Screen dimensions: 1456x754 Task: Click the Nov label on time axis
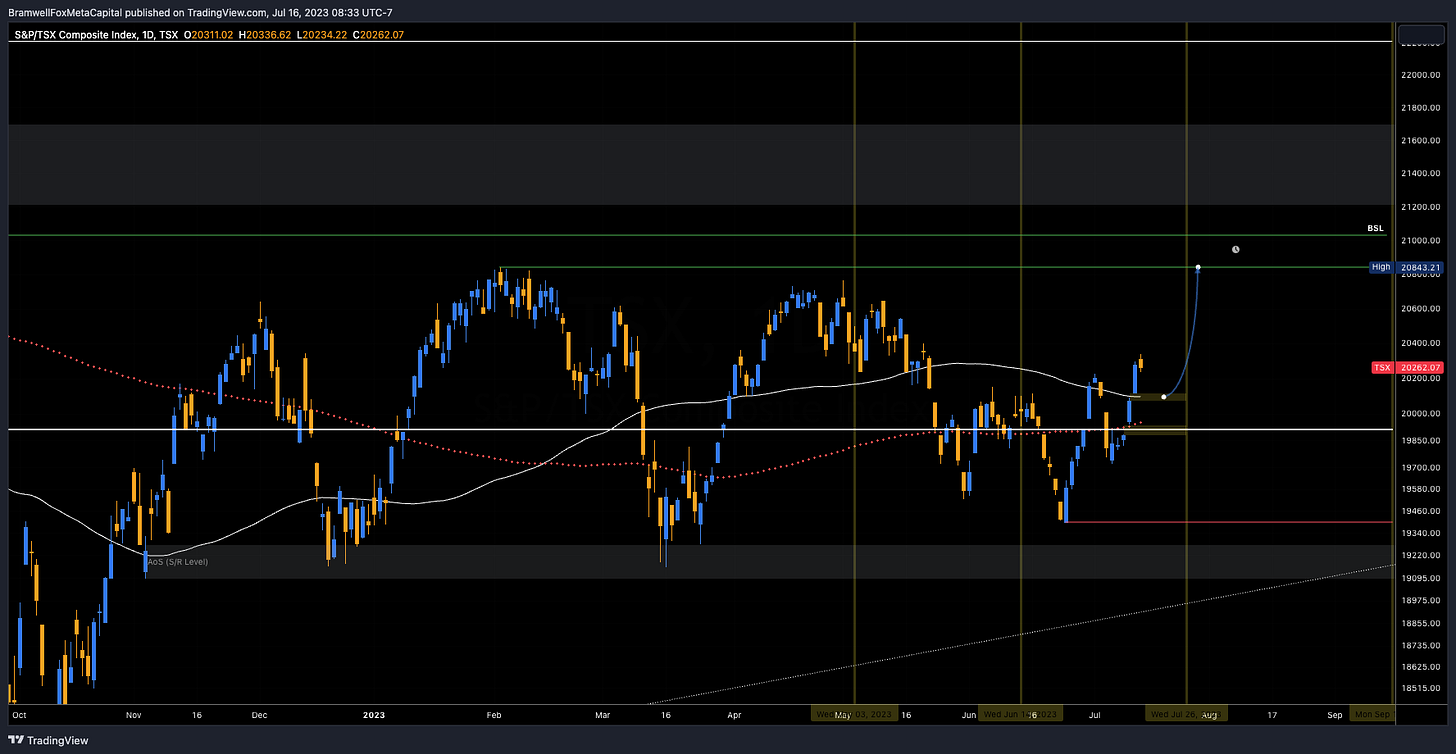(135, 715)
